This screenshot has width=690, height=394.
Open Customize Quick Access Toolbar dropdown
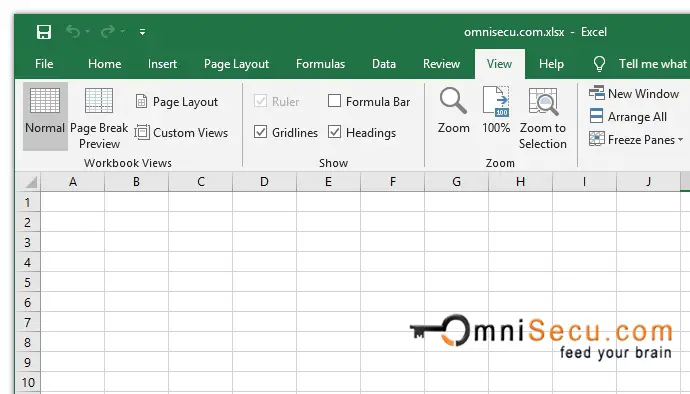pos(142,32)
